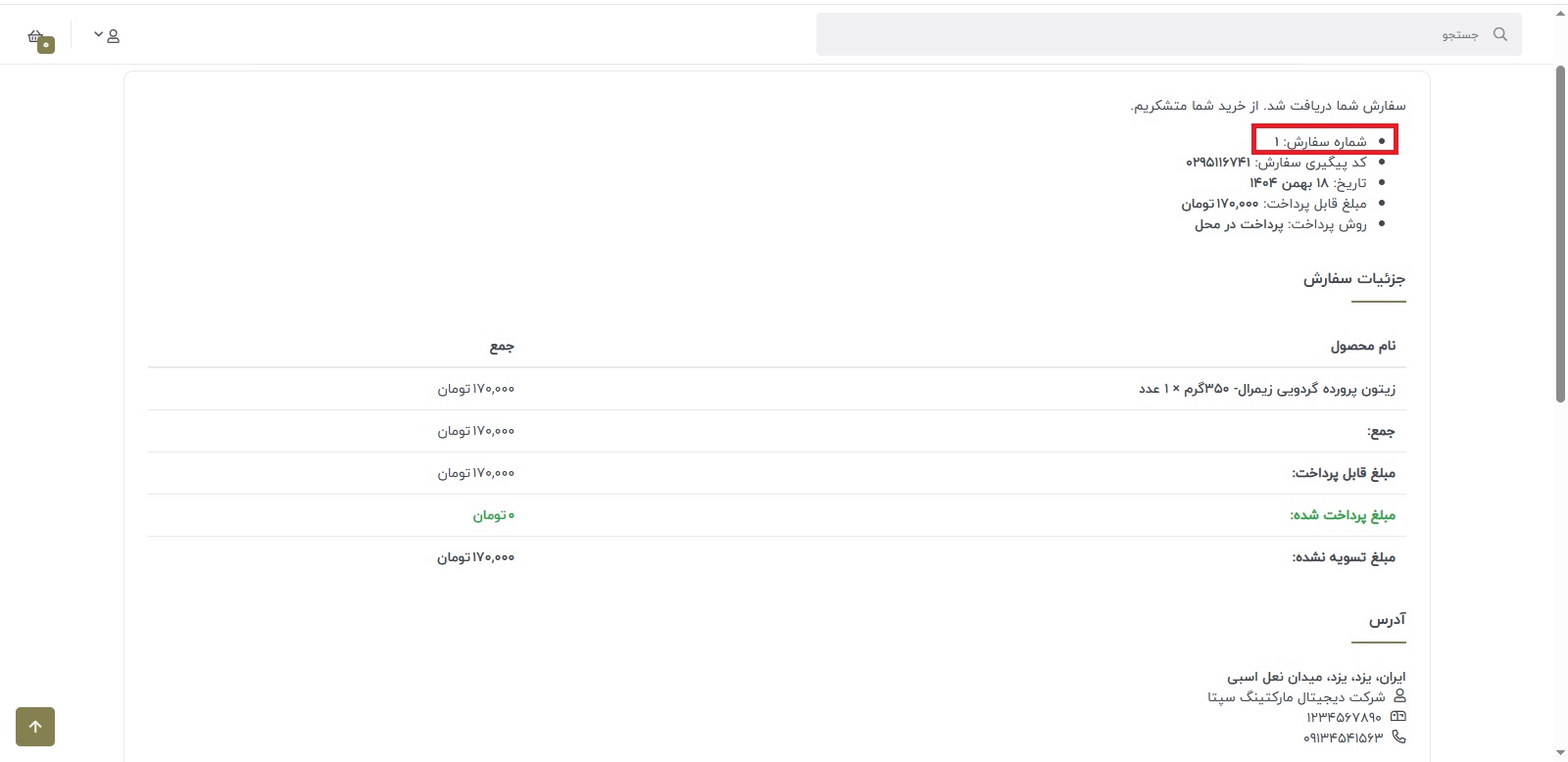Click the آدرس section heading
1568x762 pixels.
point(1387,620)
